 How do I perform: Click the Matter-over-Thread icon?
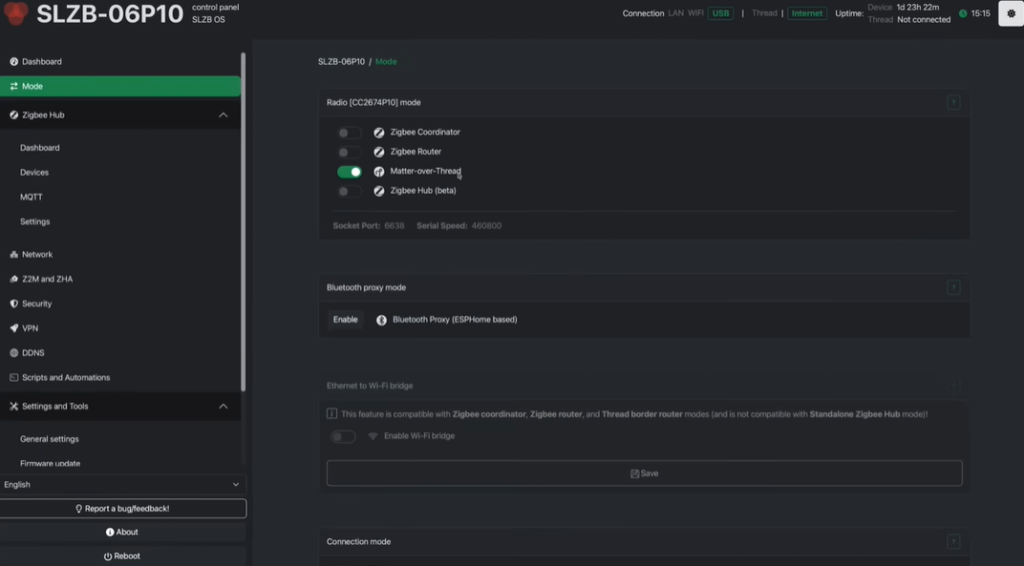tap(379, 172)
